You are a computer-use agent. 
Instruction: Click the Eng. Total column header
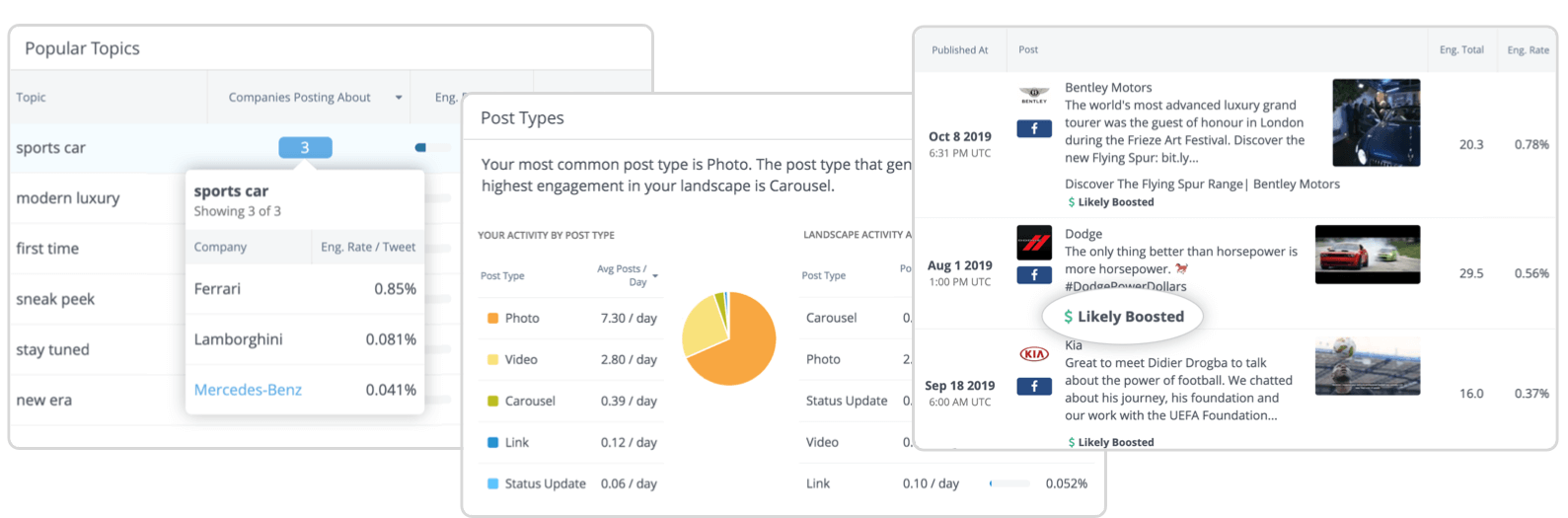click(1461, 50)
